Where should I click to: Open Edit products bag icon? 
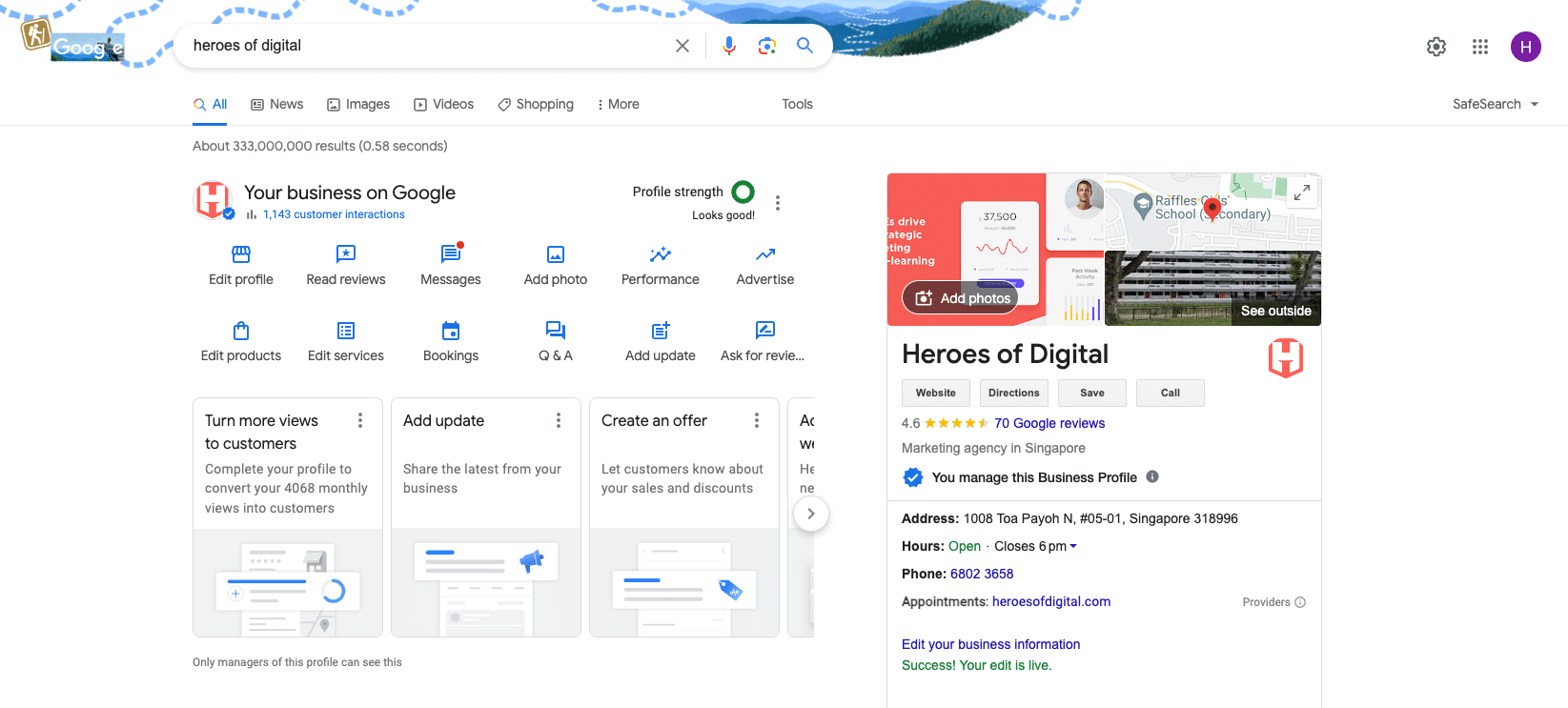click(241, 331)
